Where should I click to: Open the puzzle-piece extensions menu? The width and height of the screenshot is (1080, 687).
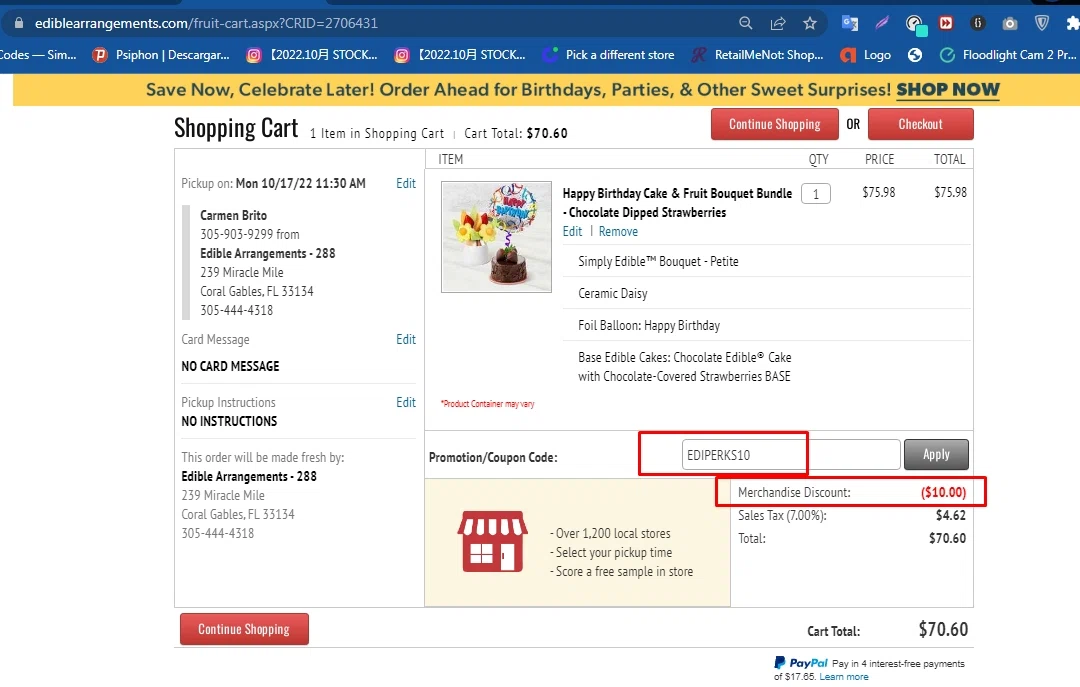point(1072,23)
